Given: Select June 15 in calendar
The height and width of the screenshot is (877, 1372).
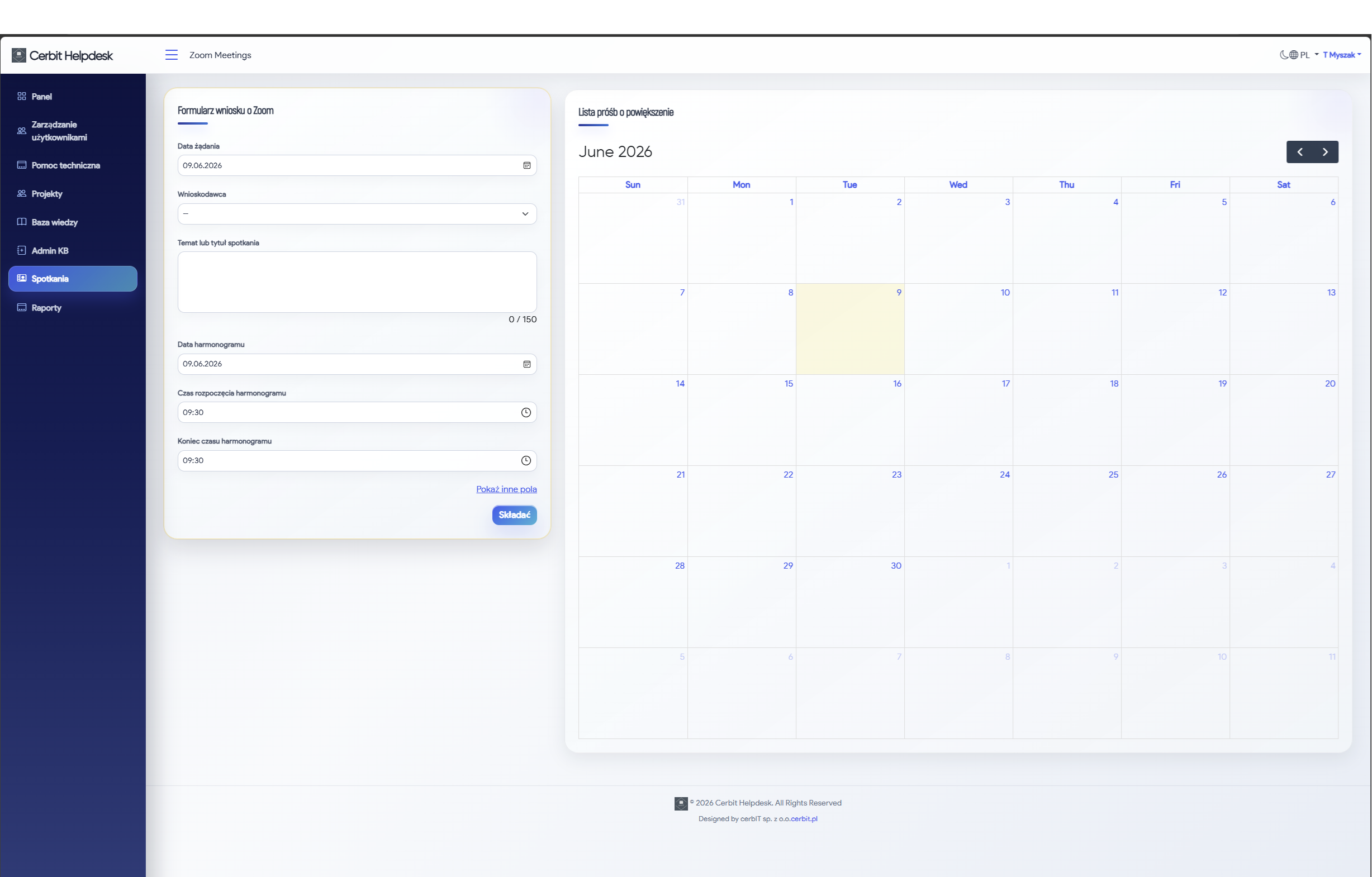Looking at the screenshot, I should (x=742, y=420).
